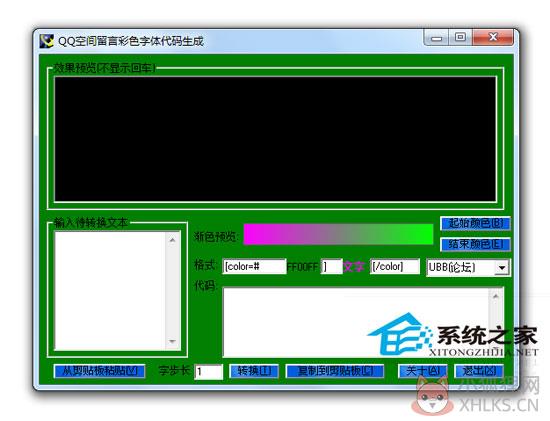Image resolution: width=550 pixels, height=421 pixels.
Task: Focus the 字步长 step length field
Action: coord(209,372)
